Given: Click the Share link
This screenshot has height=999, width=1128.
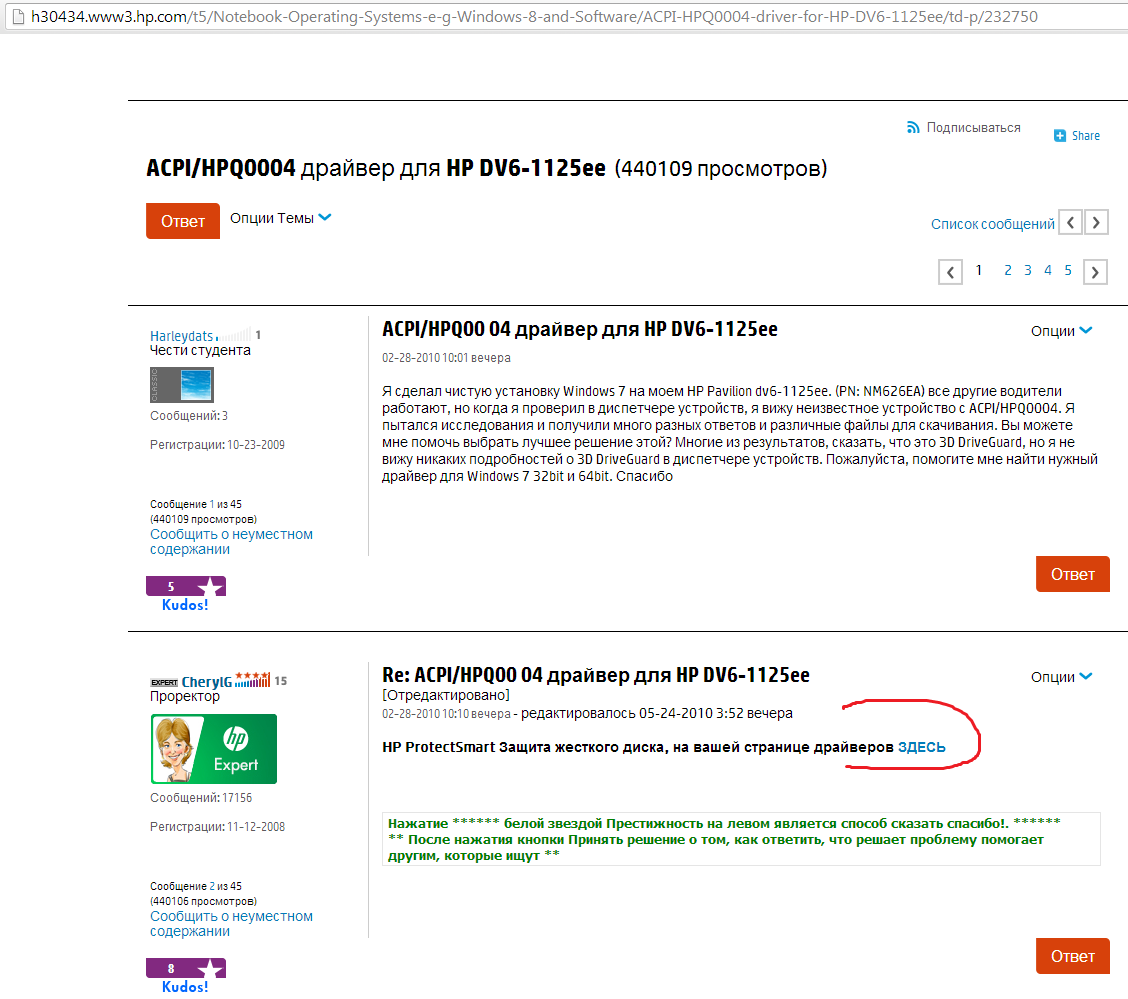Looking at the screenshot, I should tap(1086, 136).
